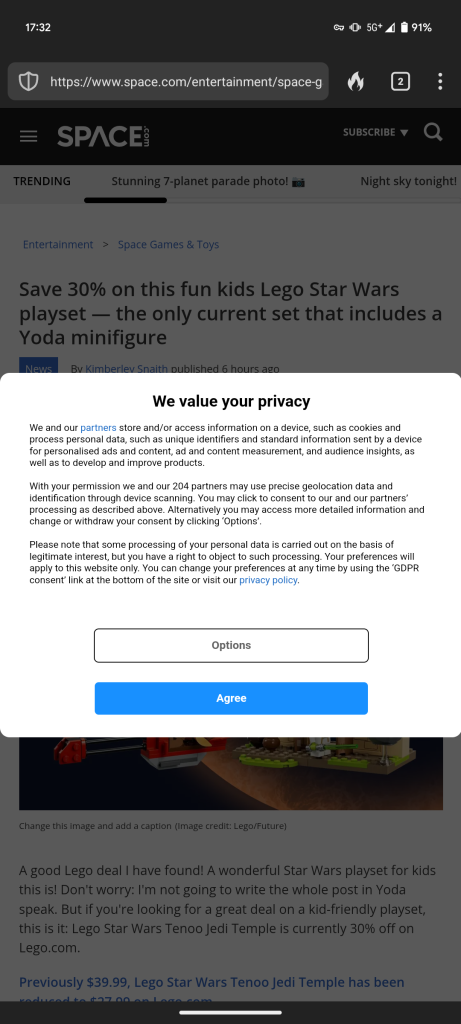The width and height of the screenshot is (461, 1024).
Task: Open the site search magnifier
Action: point(433,133)
